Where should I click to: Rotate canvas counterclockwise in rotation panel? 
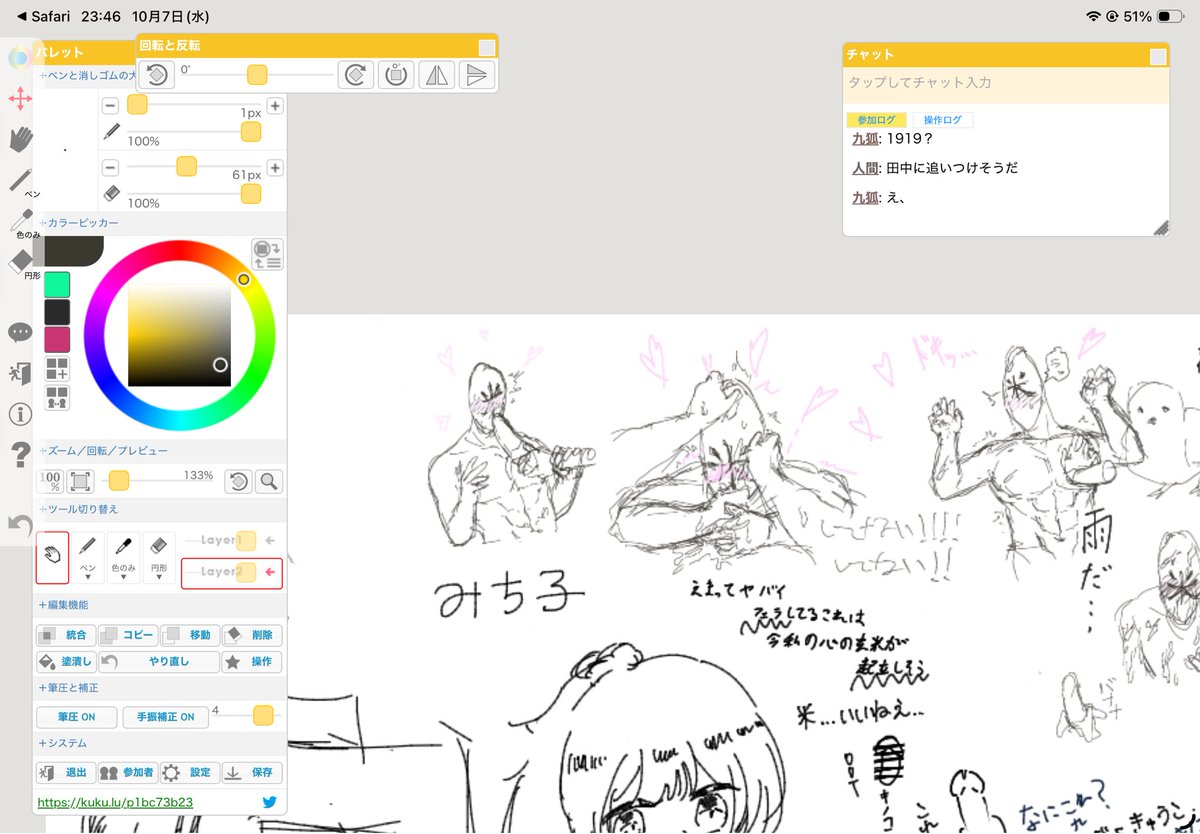pos(156,75)
